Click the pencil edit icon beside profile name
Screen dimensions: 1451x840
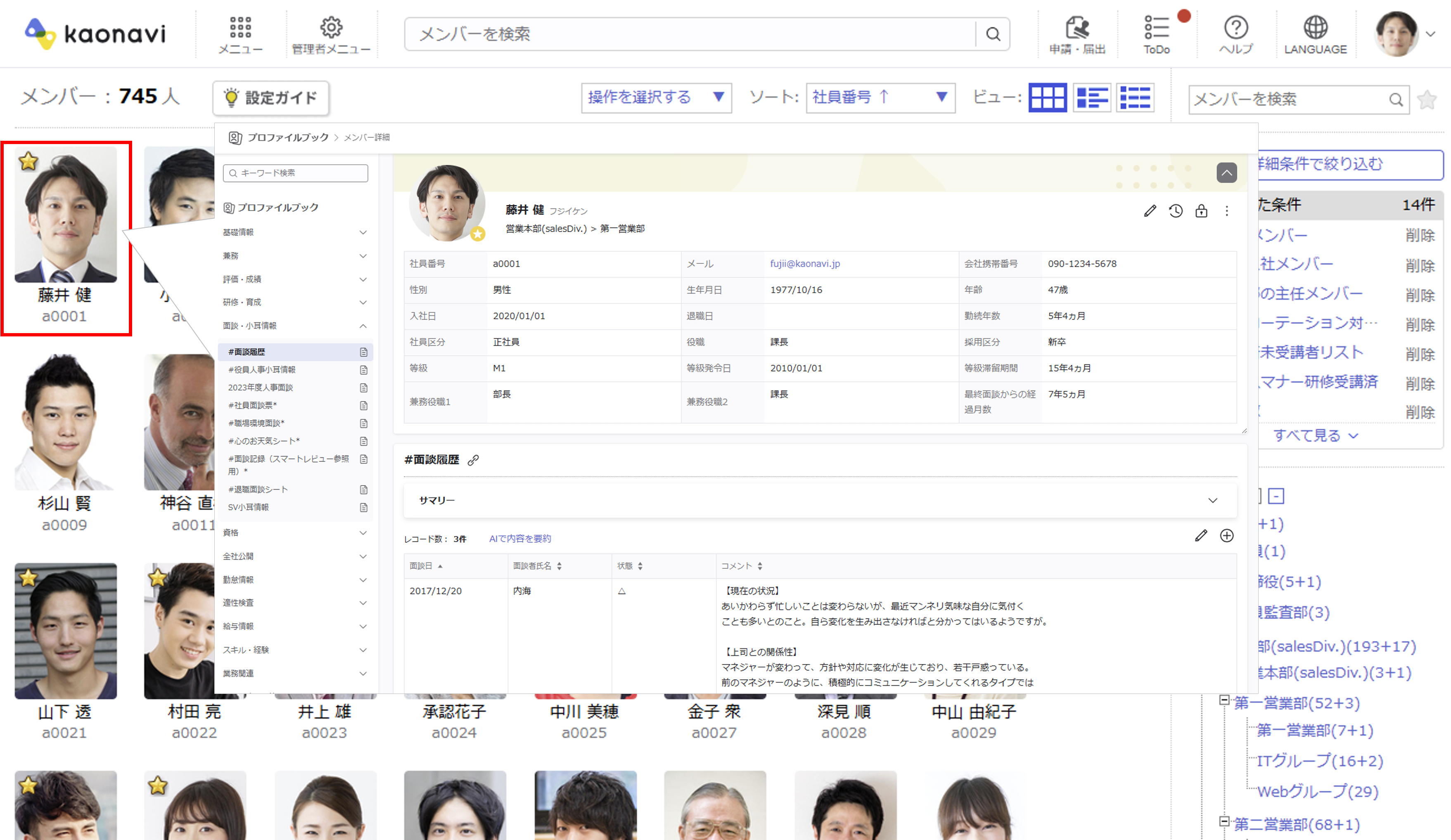pyautogui.click(x=1150, y=211)
